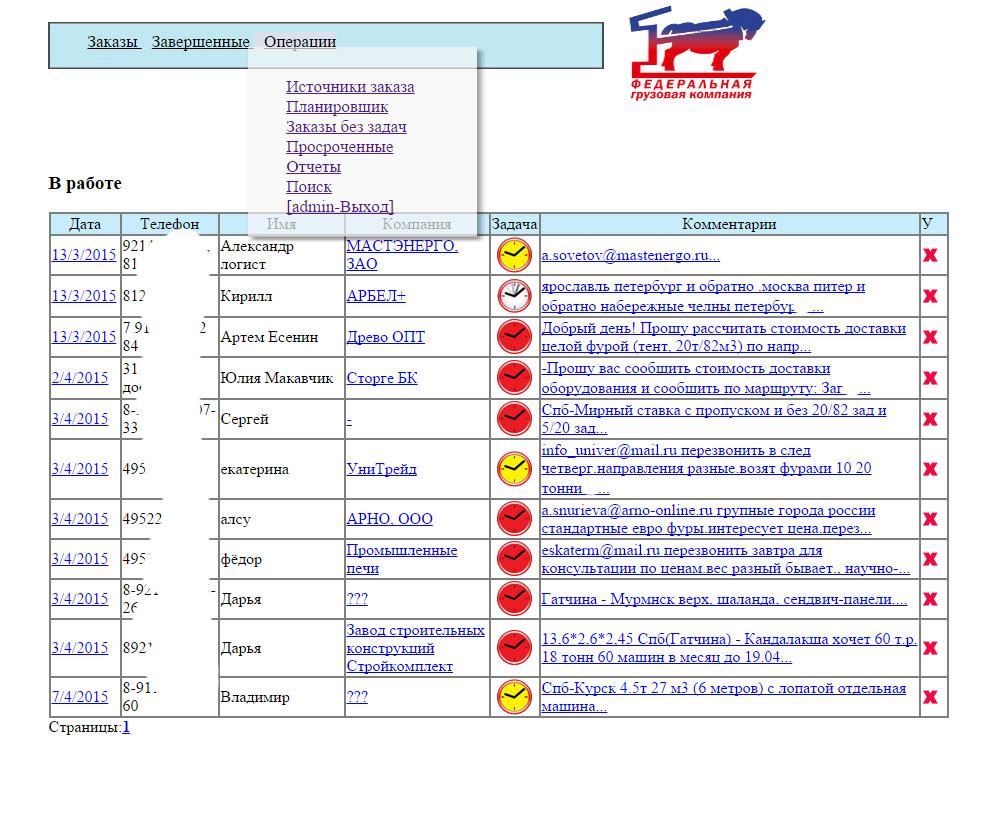Open Поиск from the Операции menu

(x=308, y=187)
